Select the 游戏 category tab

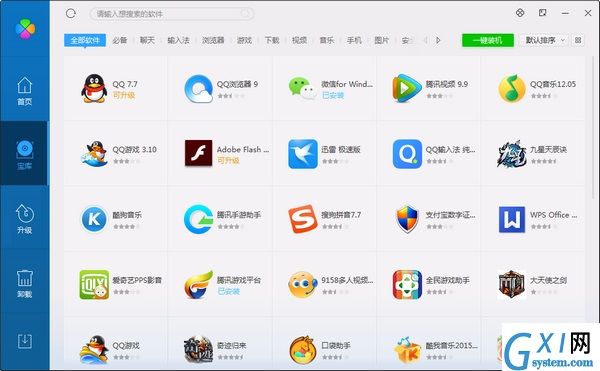(244, 40)
